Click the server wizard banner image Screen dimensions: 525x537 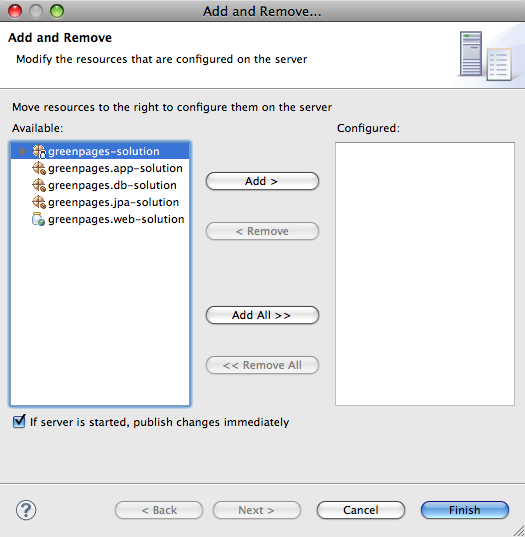pos(486,56)
